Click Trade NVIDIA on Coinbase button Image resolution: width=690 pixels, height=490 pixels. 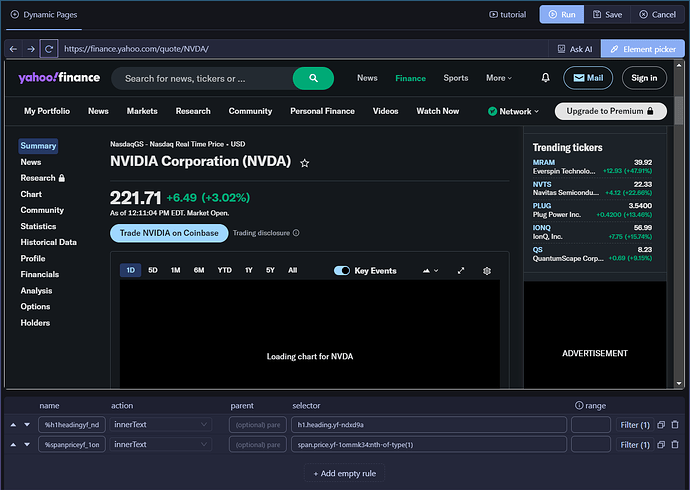[x=169, y=233]
